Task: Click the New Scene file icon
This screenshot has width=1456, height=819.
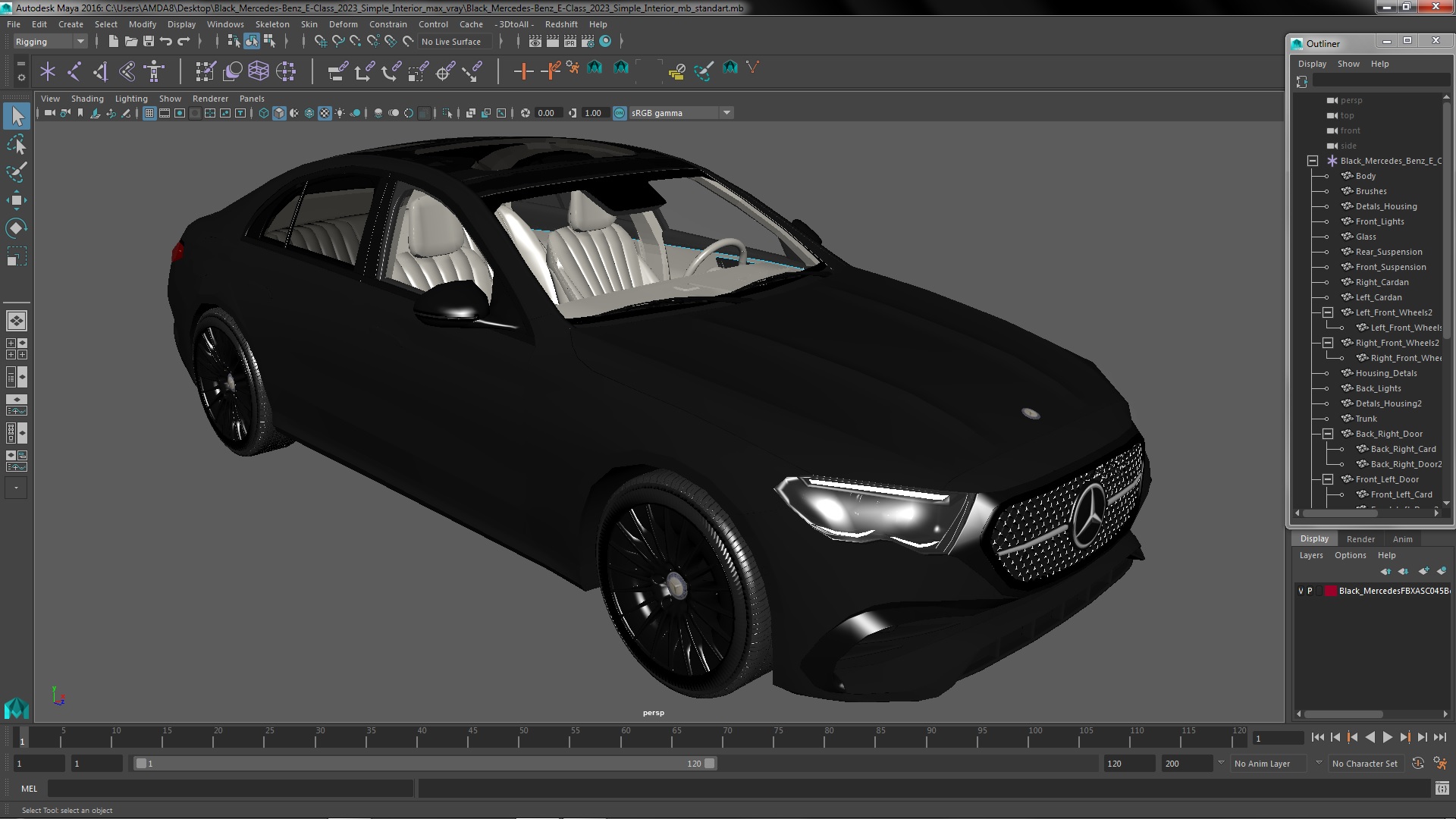Action: pos(113,42)
